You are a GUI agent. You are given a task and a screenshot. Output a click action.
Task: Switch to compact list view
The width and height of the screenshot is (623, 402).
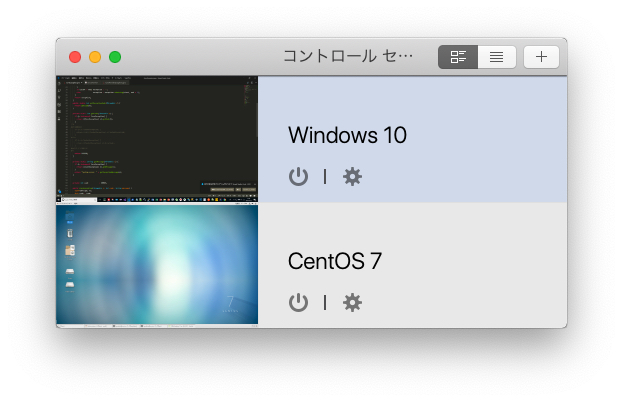497,57
